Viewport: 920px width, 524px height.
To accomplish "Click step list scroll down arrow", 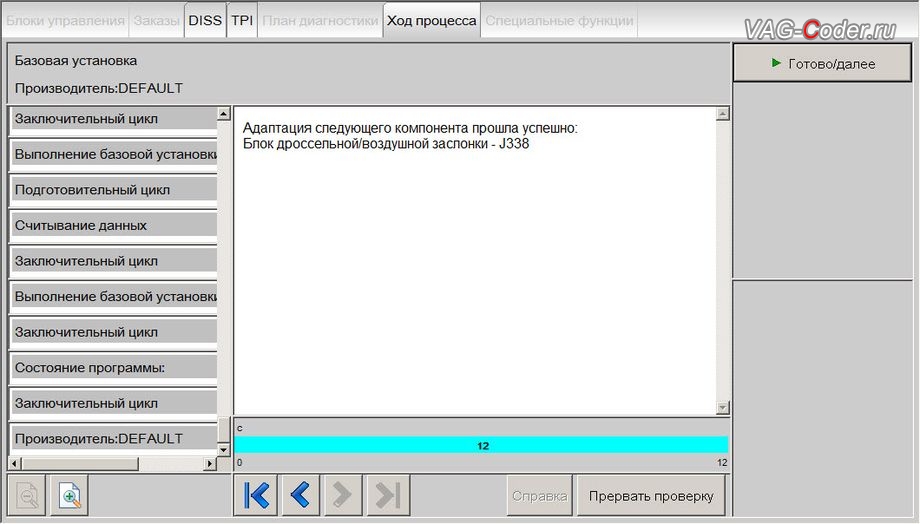I will click(x=224, y=449).
